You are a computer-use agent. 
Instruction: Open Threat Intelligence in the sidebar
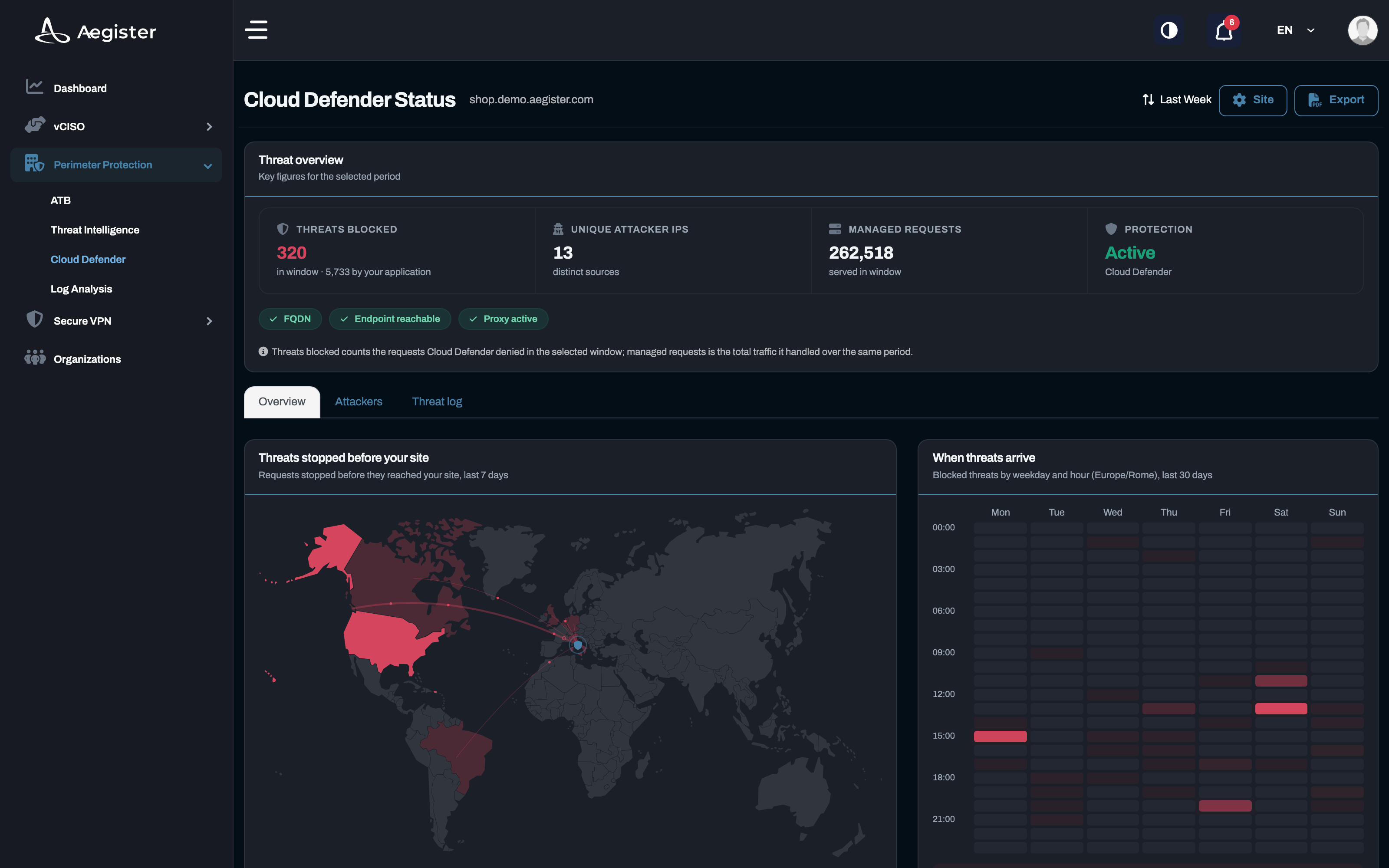click(95, 230)
